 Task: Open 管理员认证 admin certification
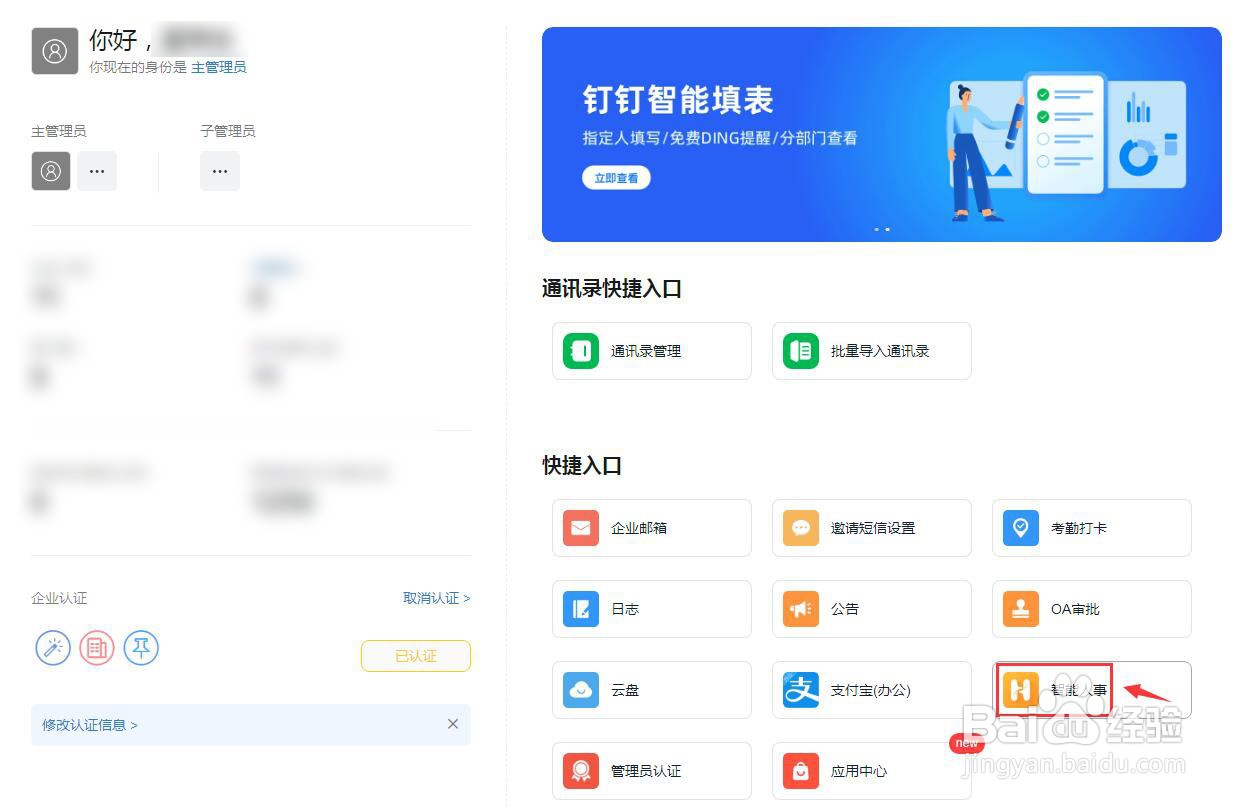651,771
